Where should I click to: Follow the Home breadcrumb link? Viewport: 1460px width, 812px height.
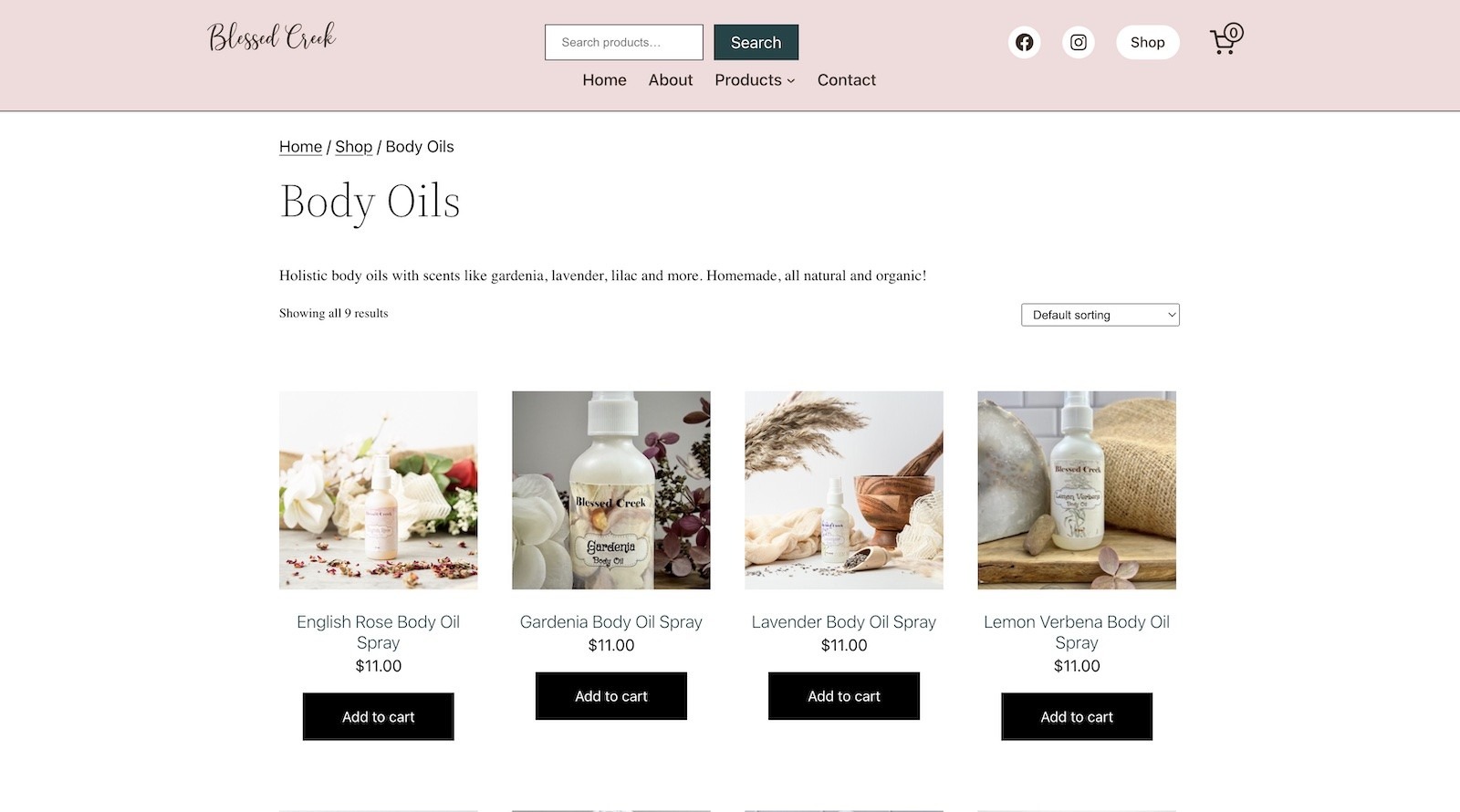[300, 147]
